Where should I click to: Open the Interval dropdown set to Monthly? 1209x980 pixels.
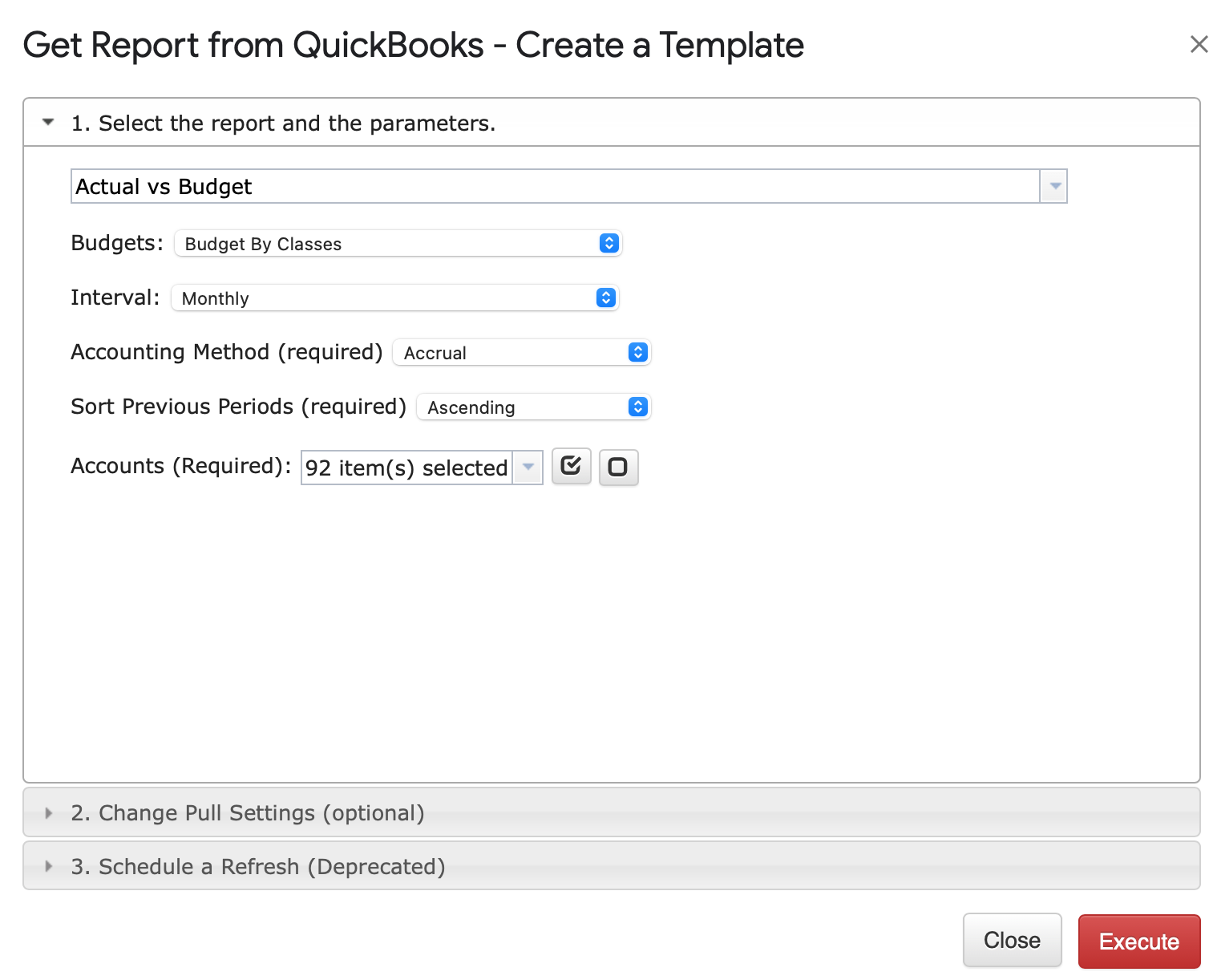coord(394,298)
